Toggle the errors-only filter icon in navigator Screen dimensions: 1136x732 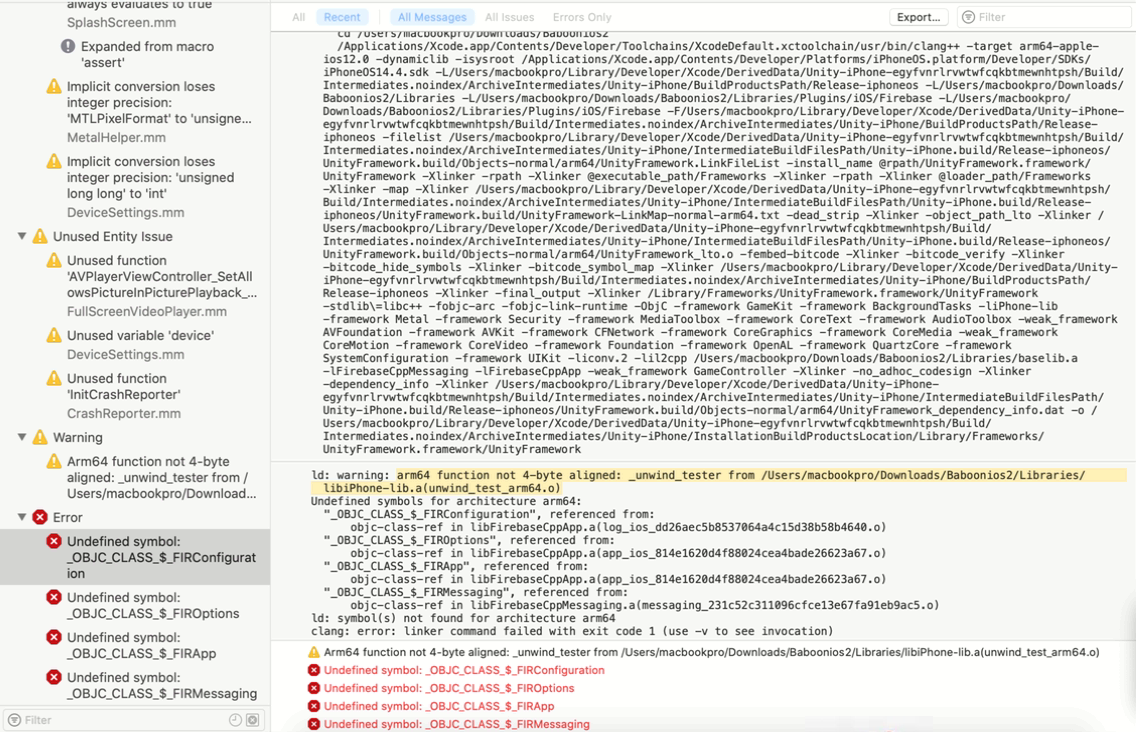coord(252,720)
